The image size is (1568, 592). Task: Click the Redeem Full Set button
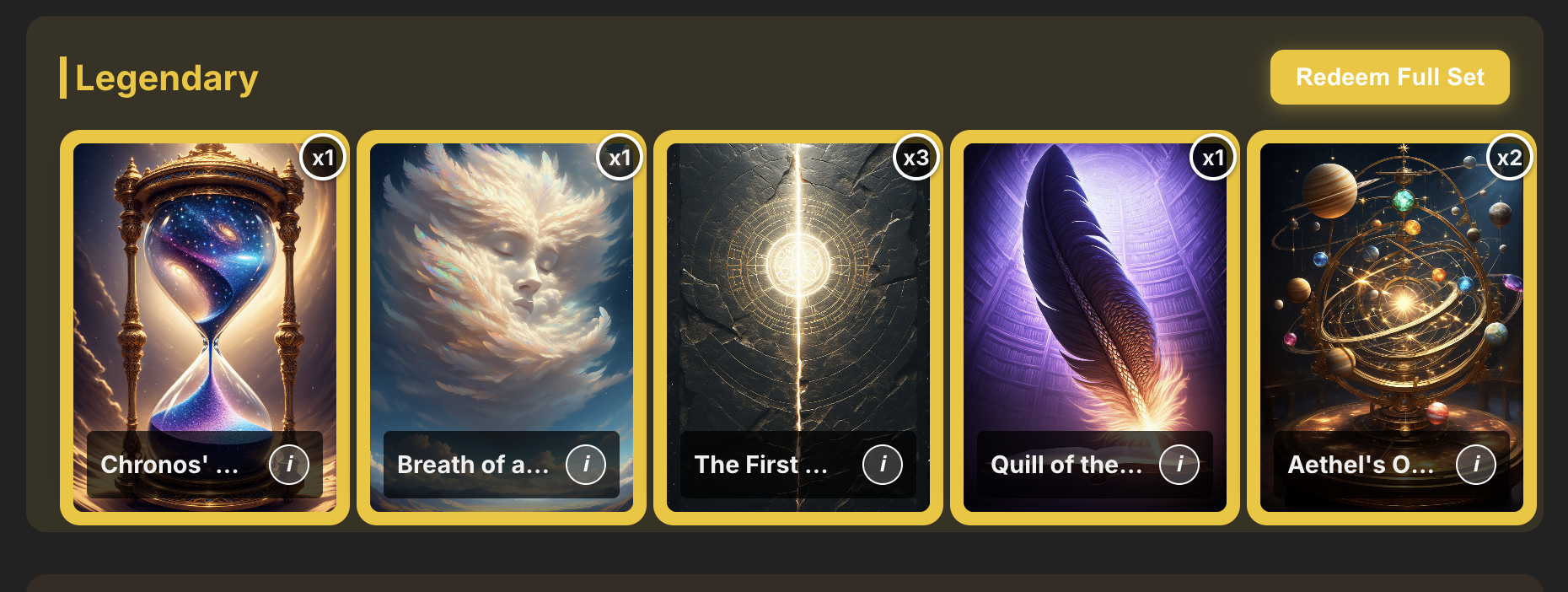1390,78
